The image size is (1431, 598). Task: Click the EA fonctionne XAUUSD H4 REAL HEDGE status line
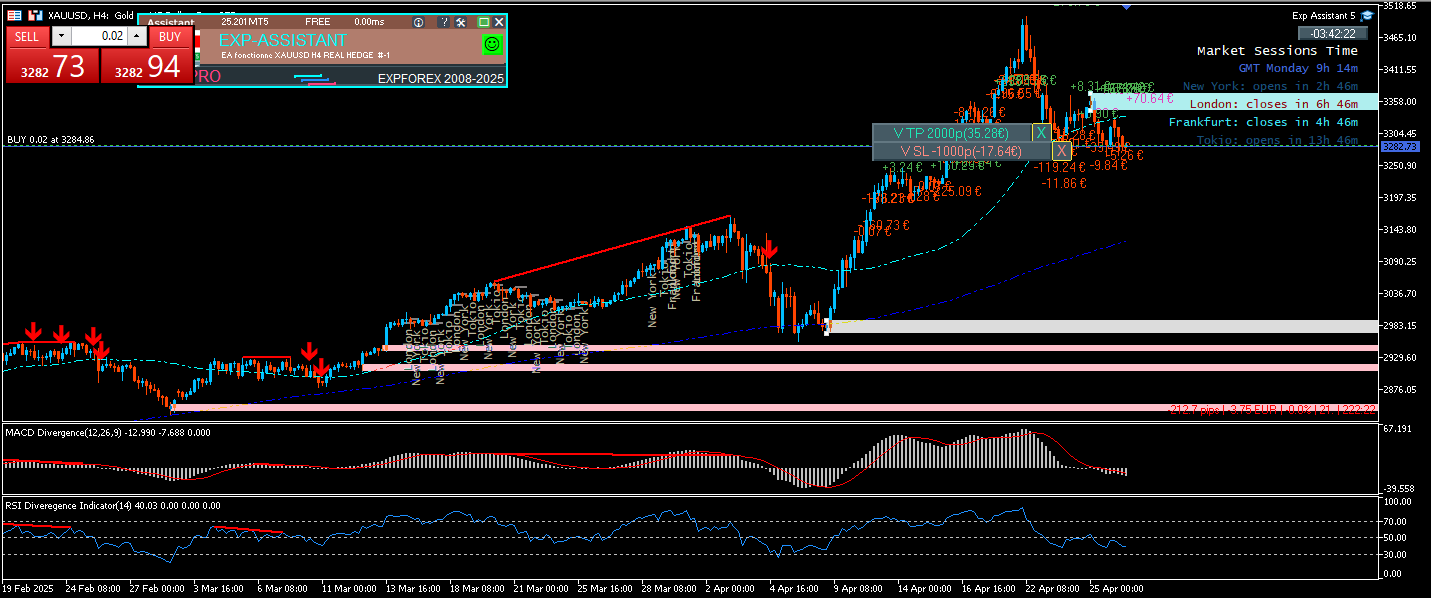pyautogui.click(x=305, y=55)
